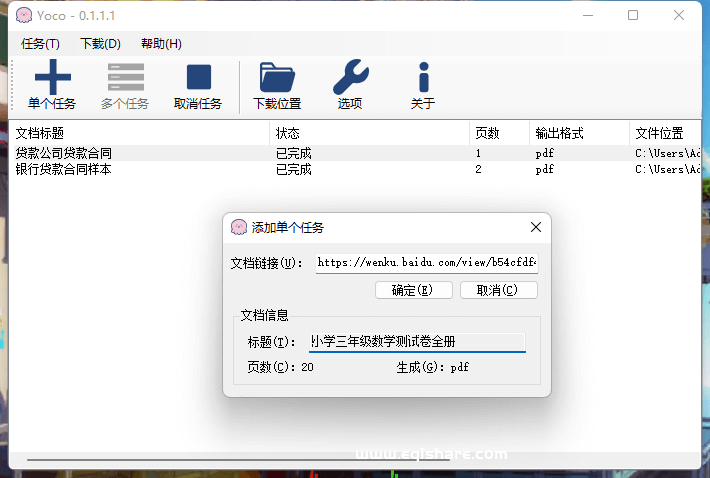Viewport: 710px width, 478px height.
Task: Click 页数(C): 20 value in dialog
Action: tap(307, 367)
